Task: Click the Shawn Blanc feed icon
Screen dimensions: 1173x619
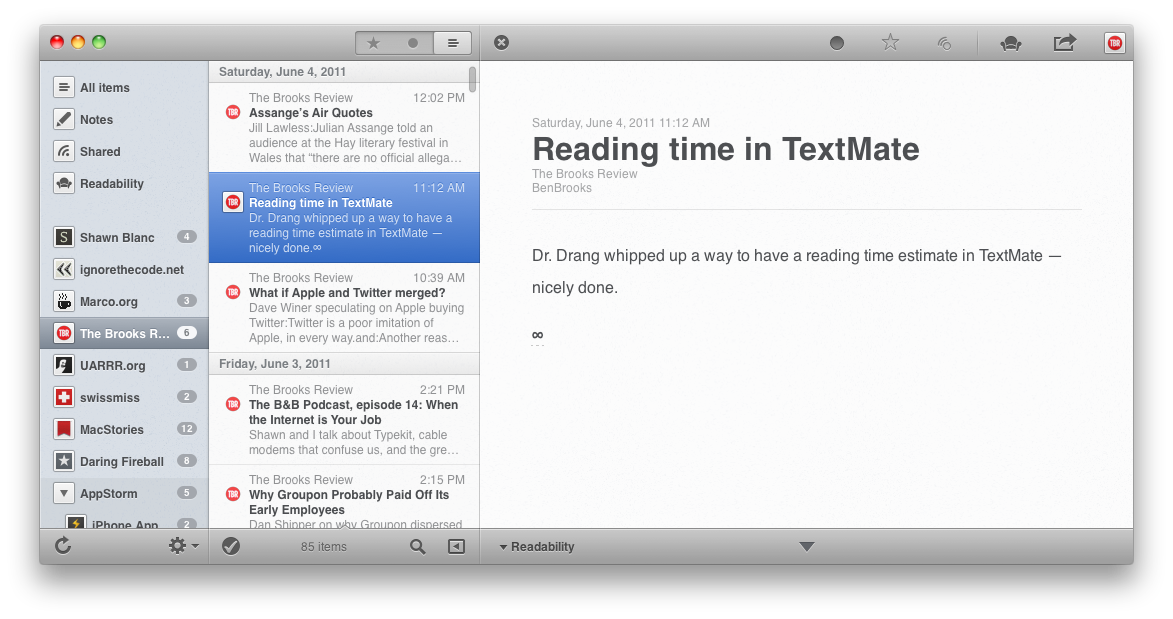Action: click(x=64, y=237)
